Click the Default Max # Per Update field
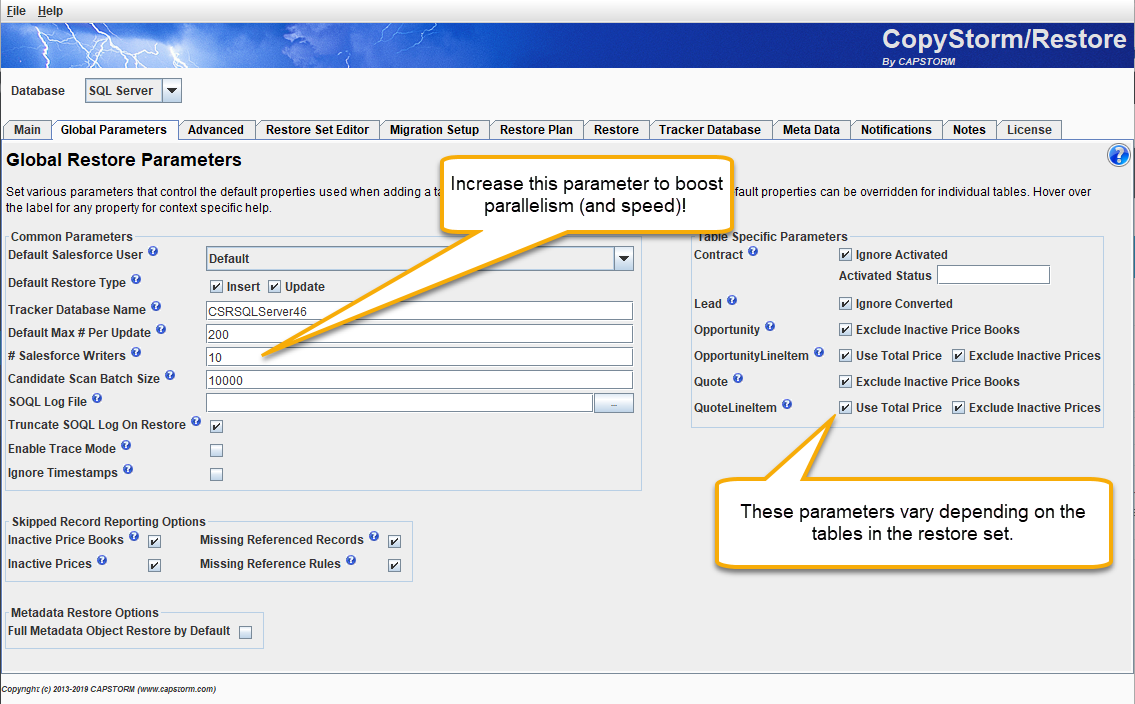The image size is (1135, 704). pos(419,334)
